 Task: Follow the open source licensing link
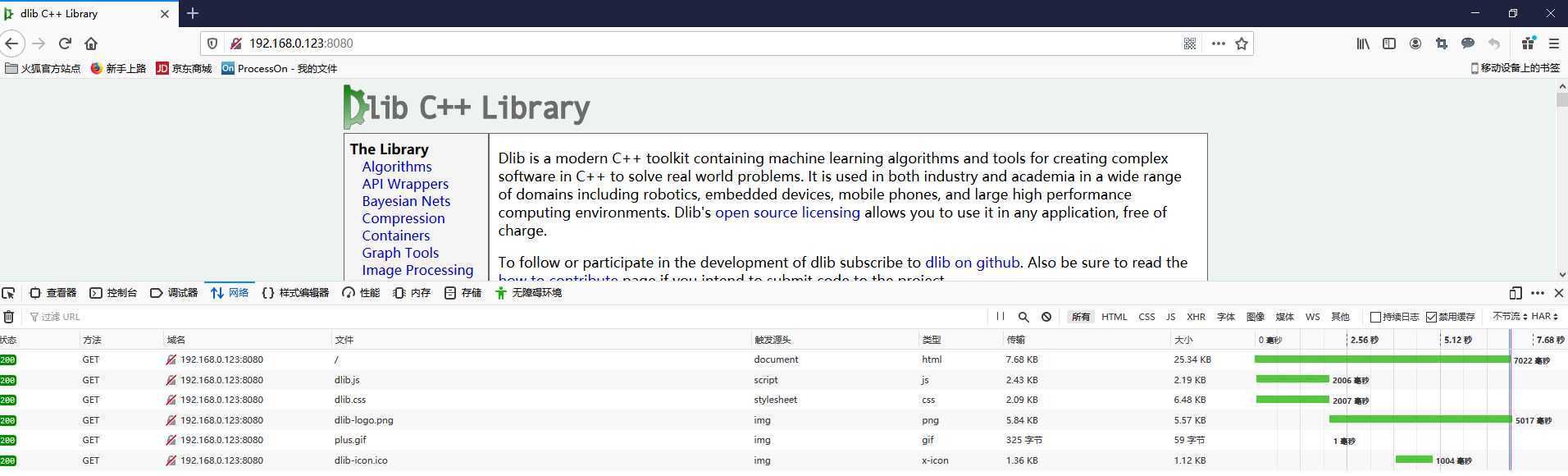pos(787,213)
